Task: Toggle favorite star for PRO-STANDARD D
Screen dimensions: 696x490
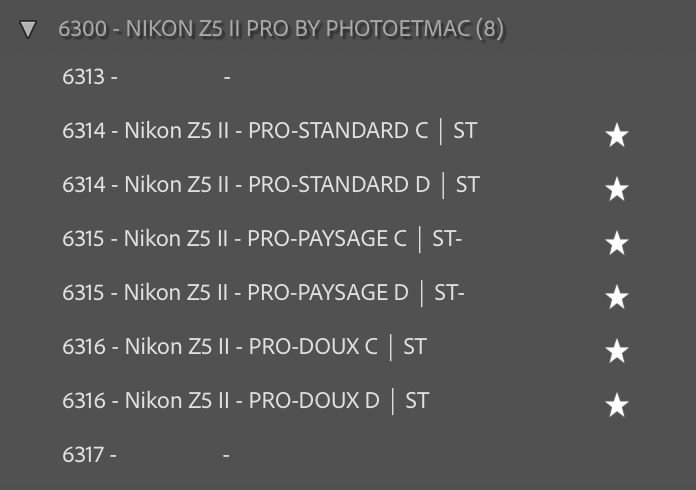Action: 617,189
